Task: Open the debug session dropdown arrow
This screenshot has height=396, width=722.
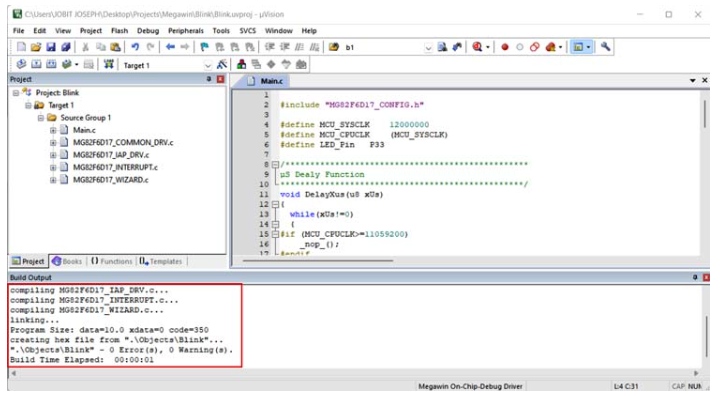Action: pyautogui.click(x=488, y=47)
